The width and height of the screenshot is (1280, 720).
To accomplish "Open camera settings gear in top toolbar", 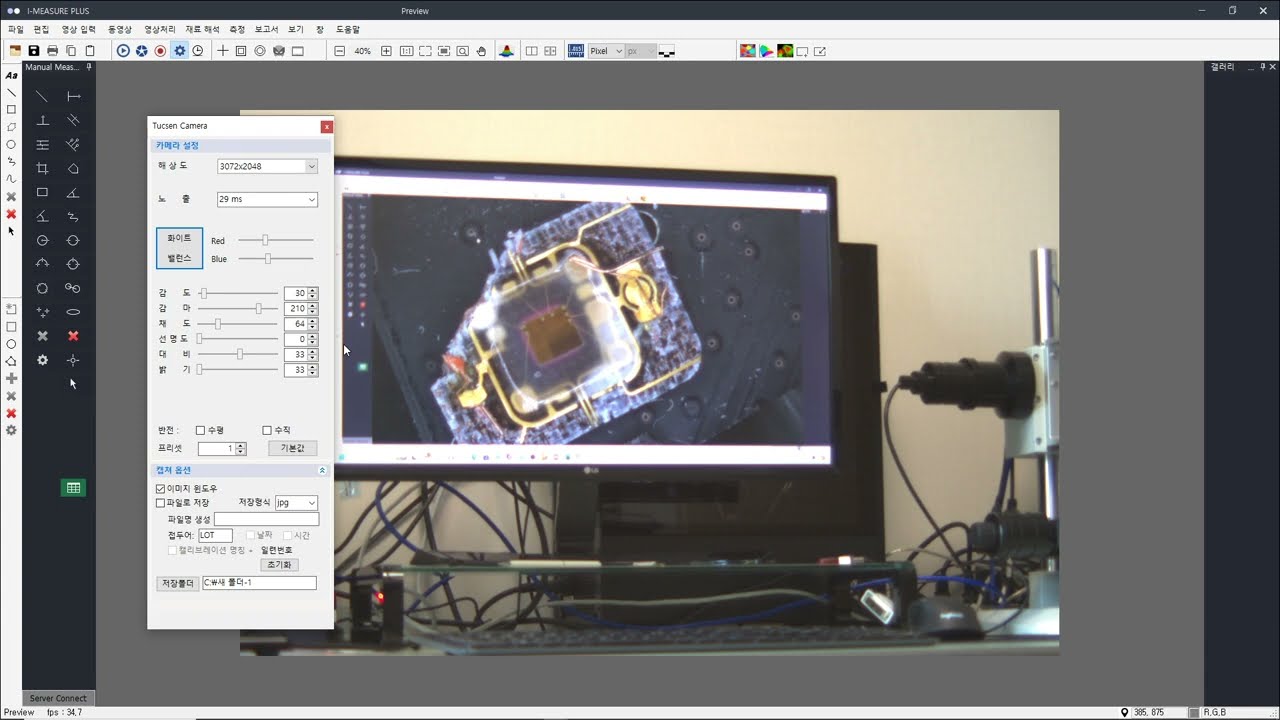I will coord(179,51).
